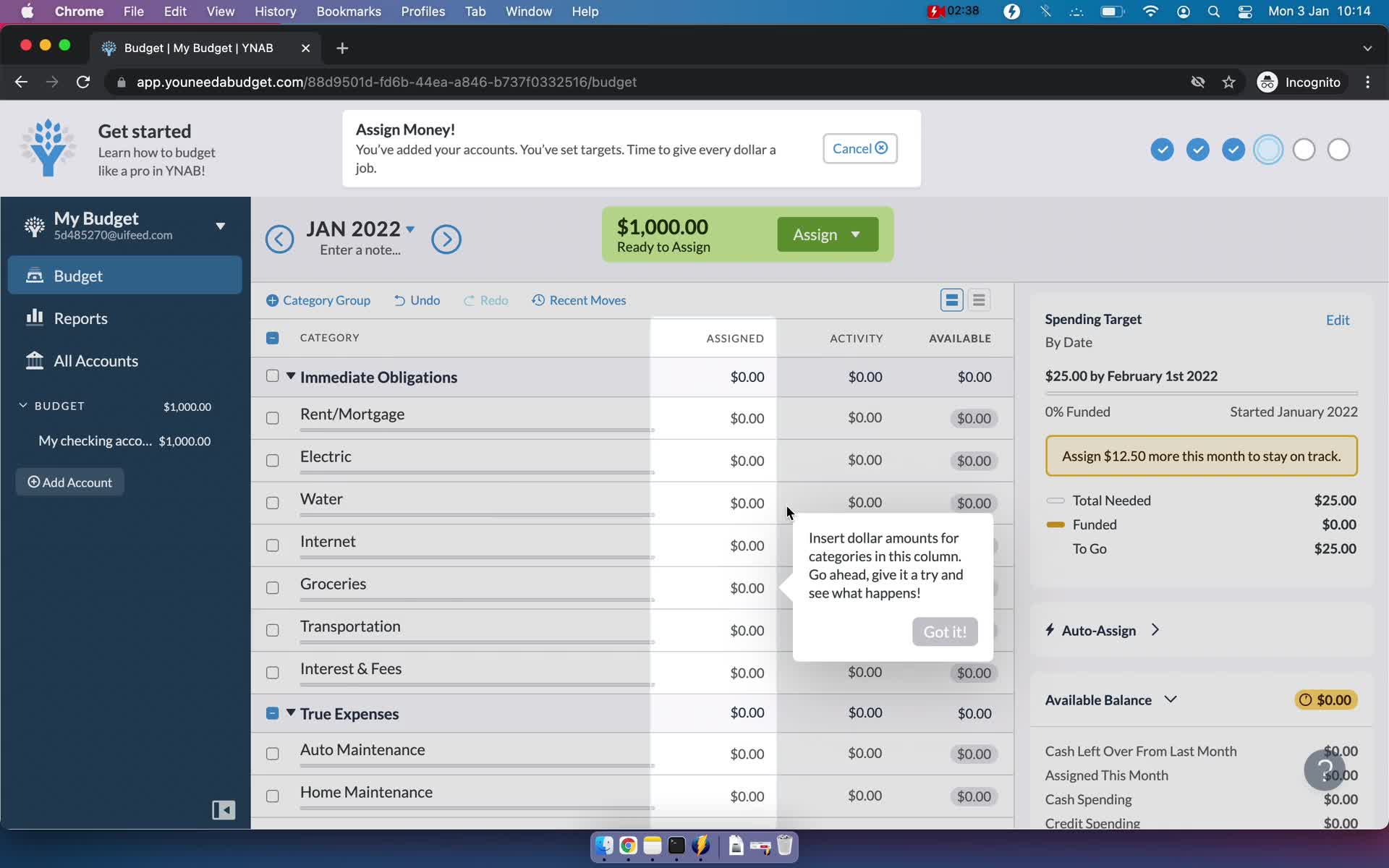Screen dimensions: 1389x868
Task: Expand the Immediate Obligations category group
Action: coord(290,377)
